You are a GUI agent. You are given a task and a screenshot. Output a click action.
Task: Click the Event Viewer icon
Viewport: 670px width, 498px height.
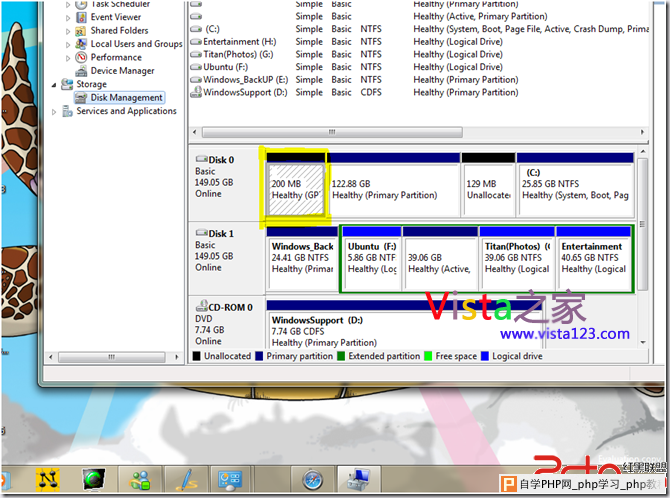point(81,18)
